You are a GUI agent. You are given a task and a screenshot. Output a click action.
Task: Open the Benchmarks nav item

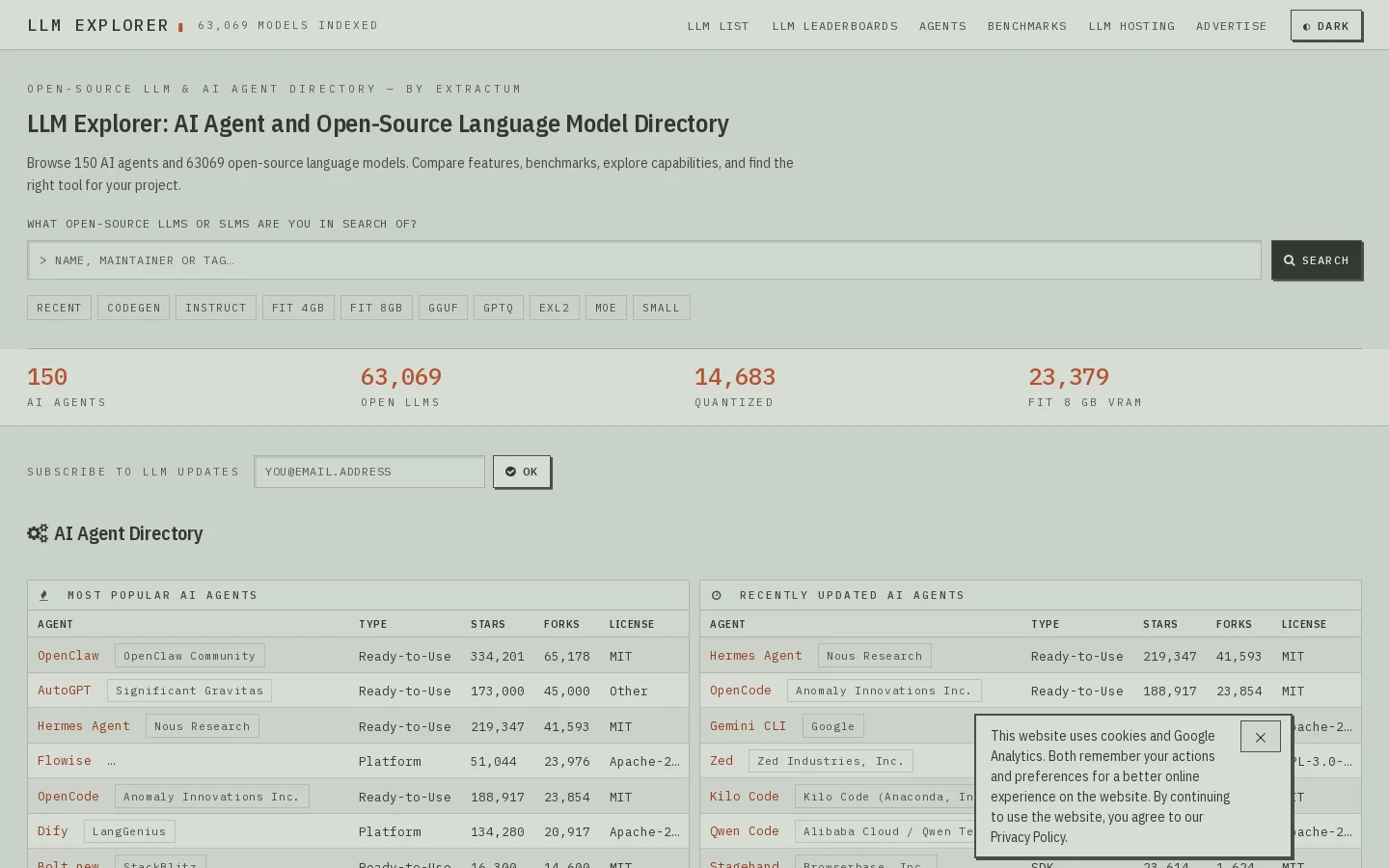pyautogui.click(x=1026, y=26)
